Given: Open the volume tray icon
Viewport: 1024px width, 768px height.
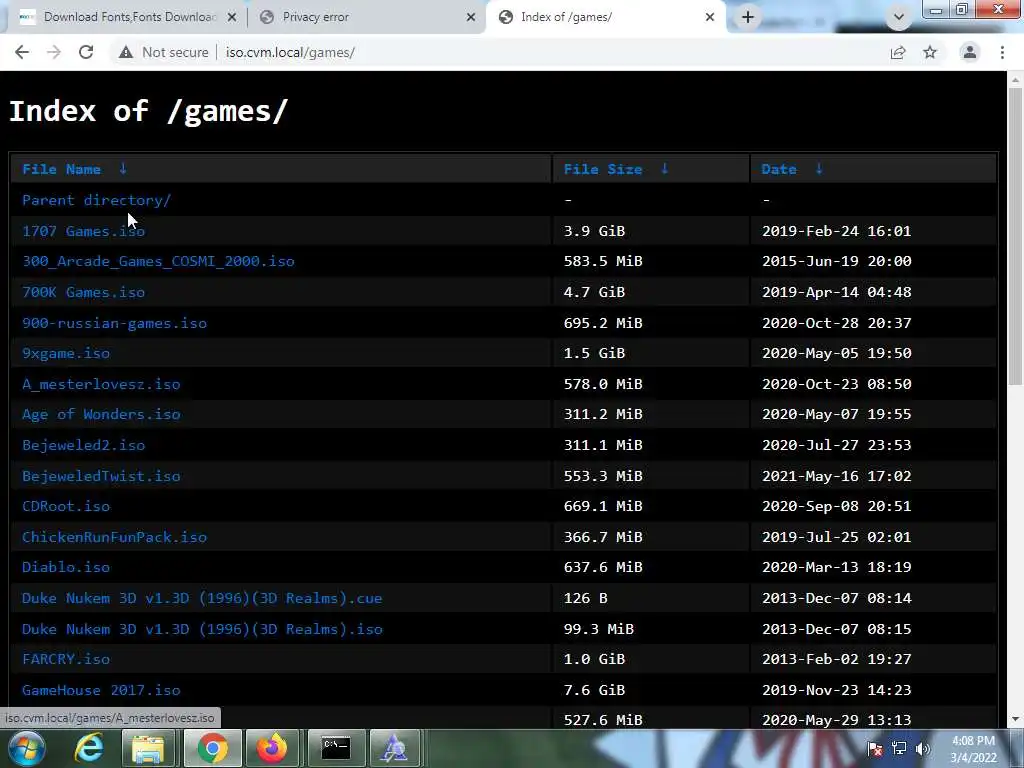Looking at the screenshot, I should (x=923, y=749).
